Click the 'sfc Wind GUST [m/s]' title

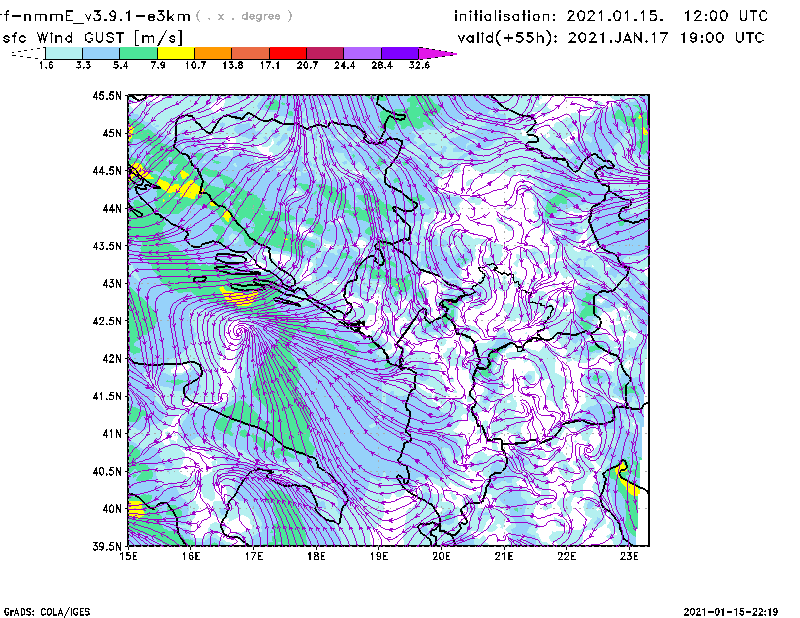tap(93, 38)
